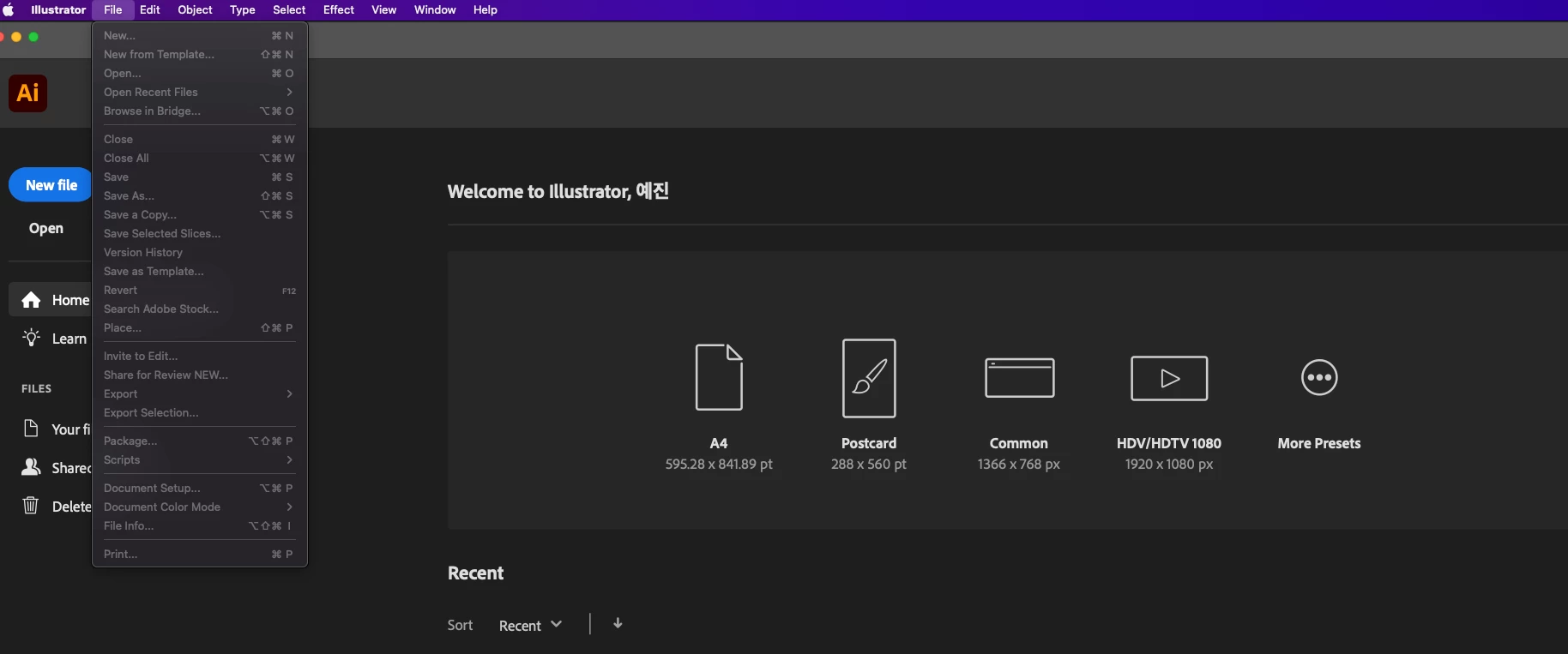Click the Home house icon in sidebar
The height and width of the screenshot is (654, 1568).
click(x=31, y=300)
